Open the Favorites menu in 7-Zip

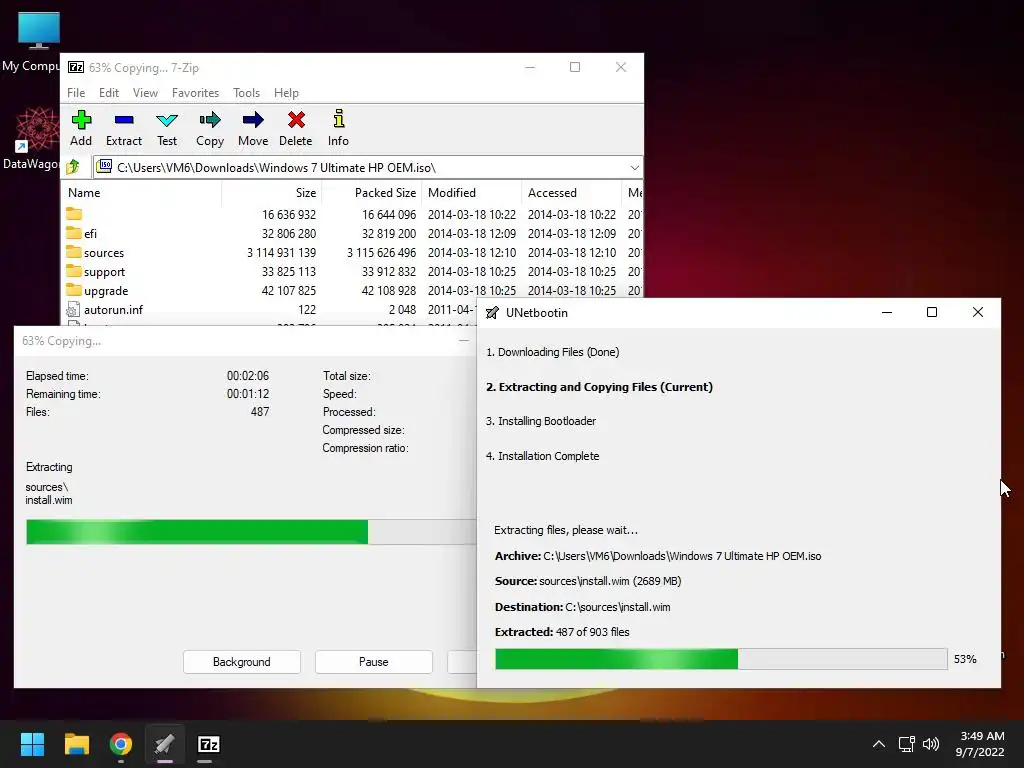pos(195,93)
